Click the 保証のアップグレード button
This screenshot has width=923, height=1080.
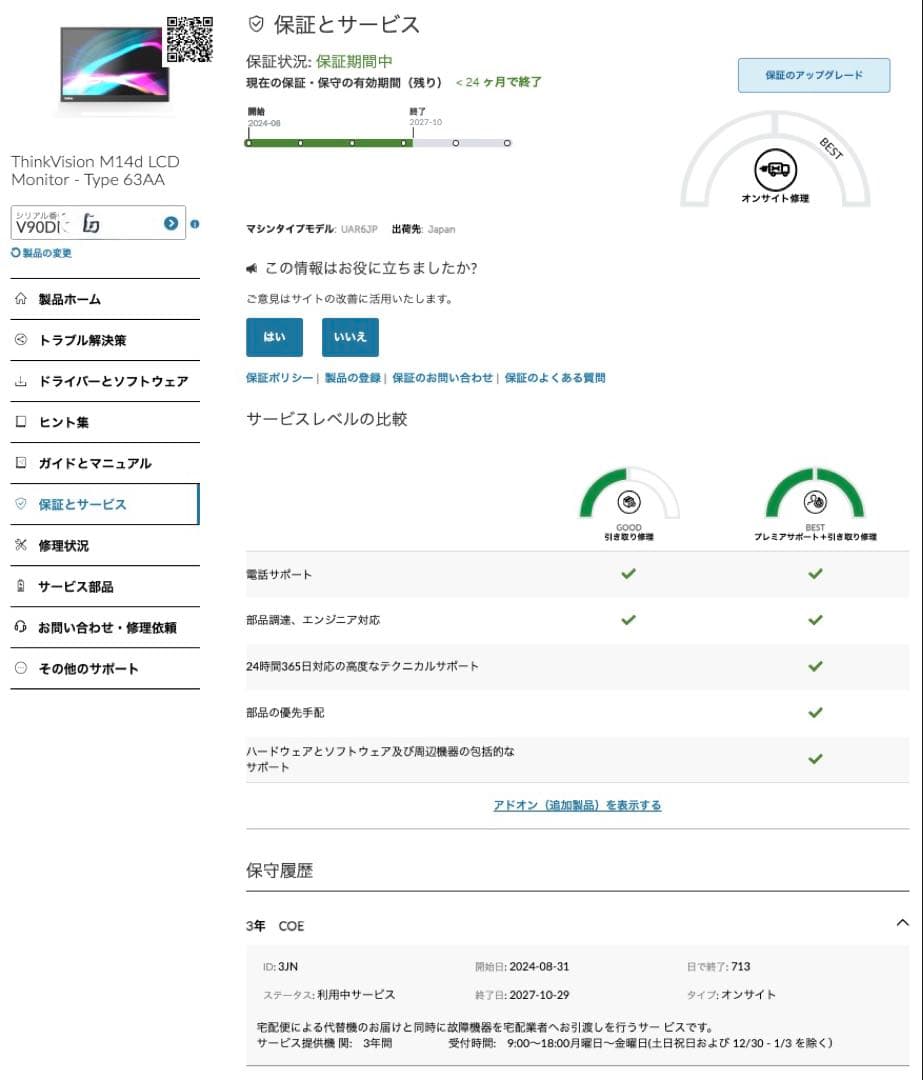coord(812,75)
